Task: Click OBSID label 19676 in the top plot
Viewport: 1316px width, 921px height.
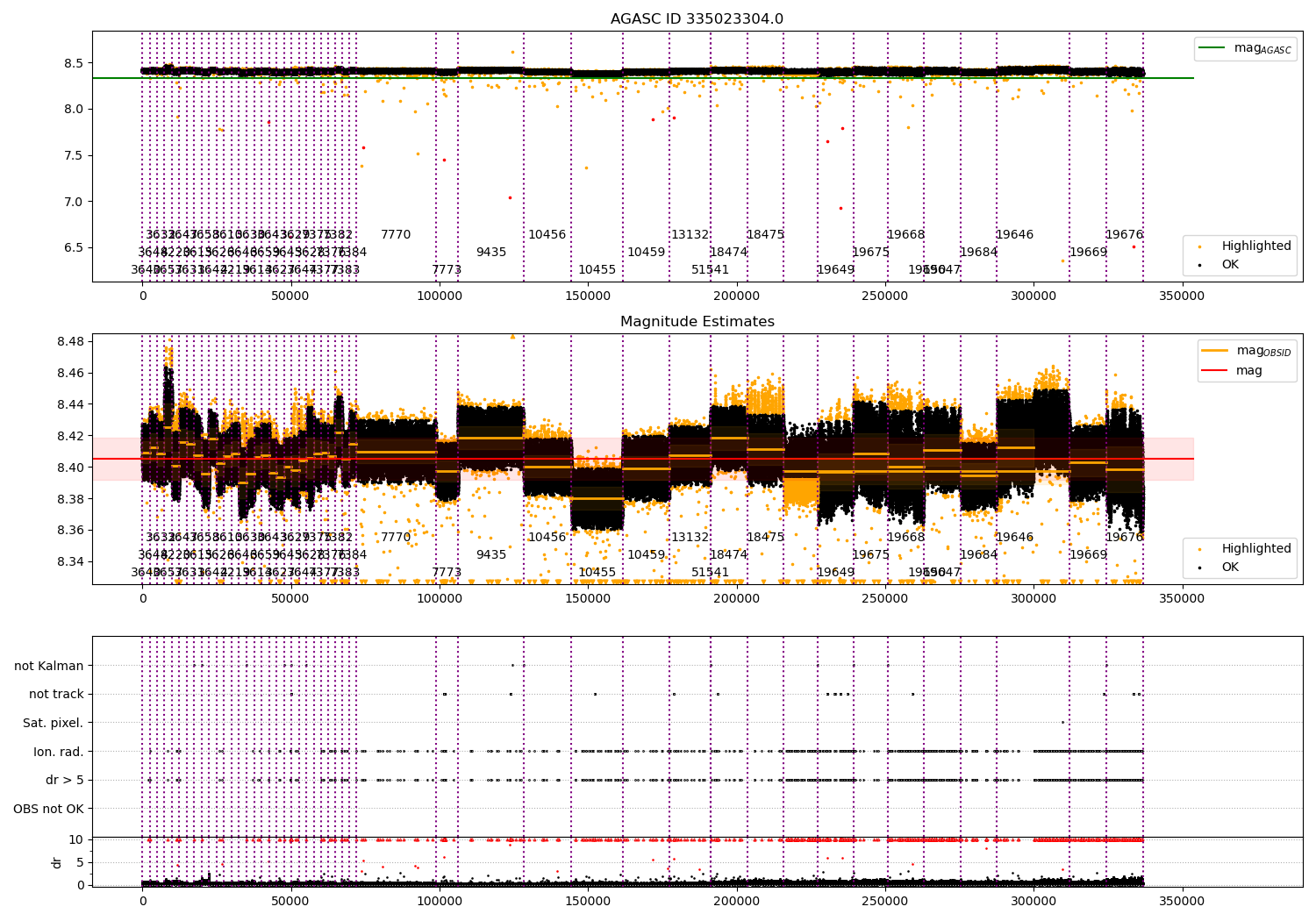Action: click(1125, 235)
